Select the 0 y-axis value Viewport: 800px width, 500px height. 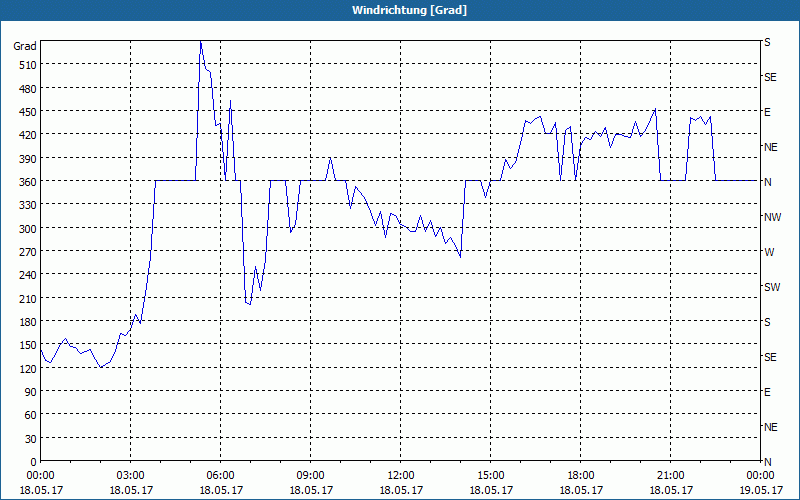(x=34, y=462)
